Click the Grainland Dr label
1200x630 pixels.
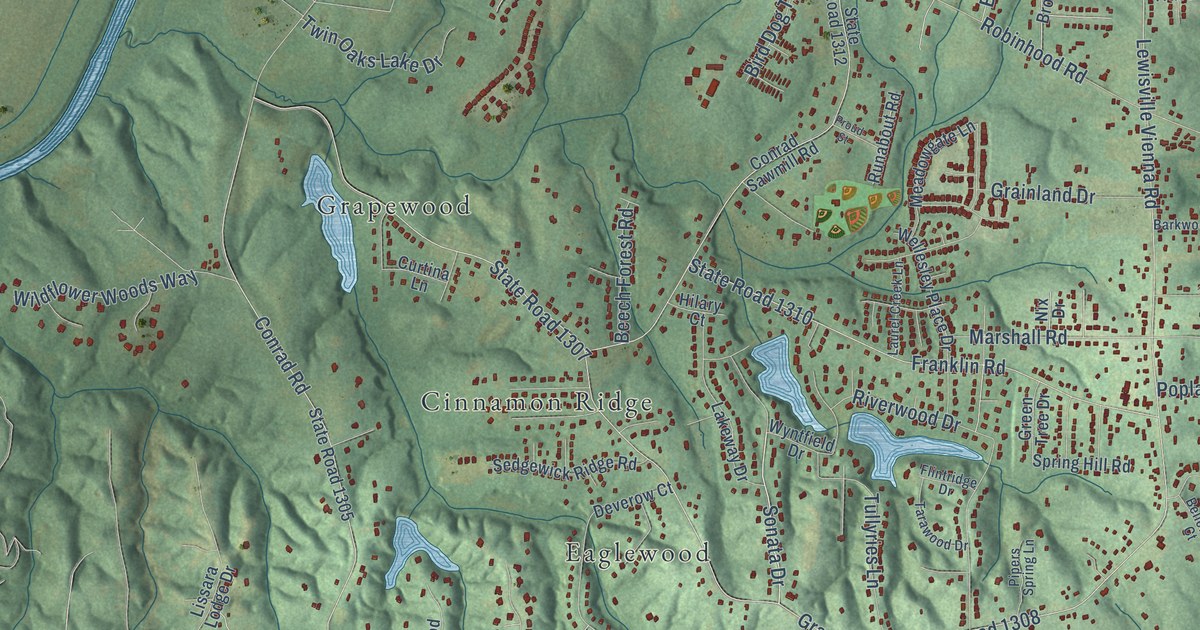1043,193
